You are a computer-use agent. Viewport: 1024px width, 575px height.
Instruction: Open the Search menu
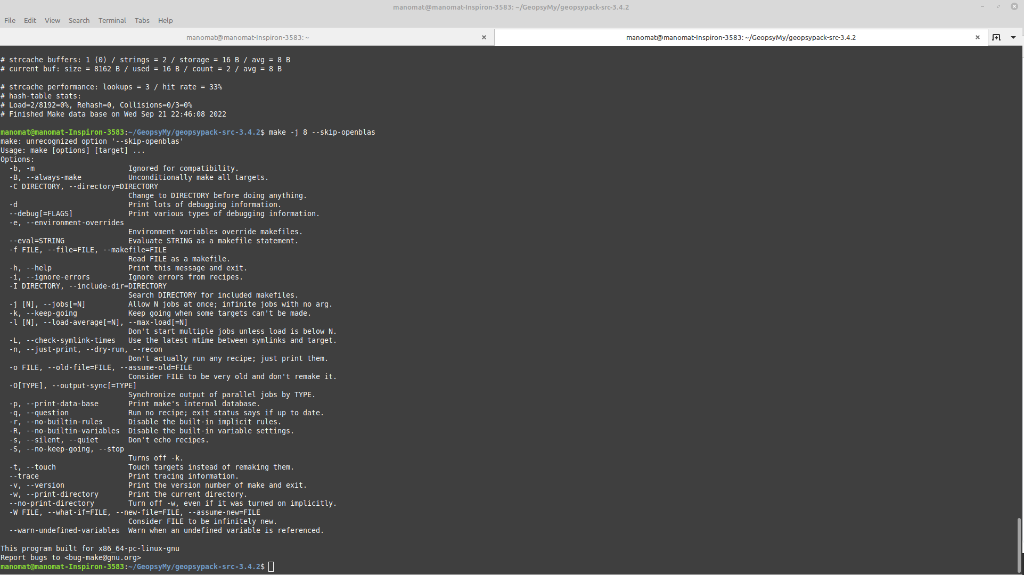click(x=79, y=20)
